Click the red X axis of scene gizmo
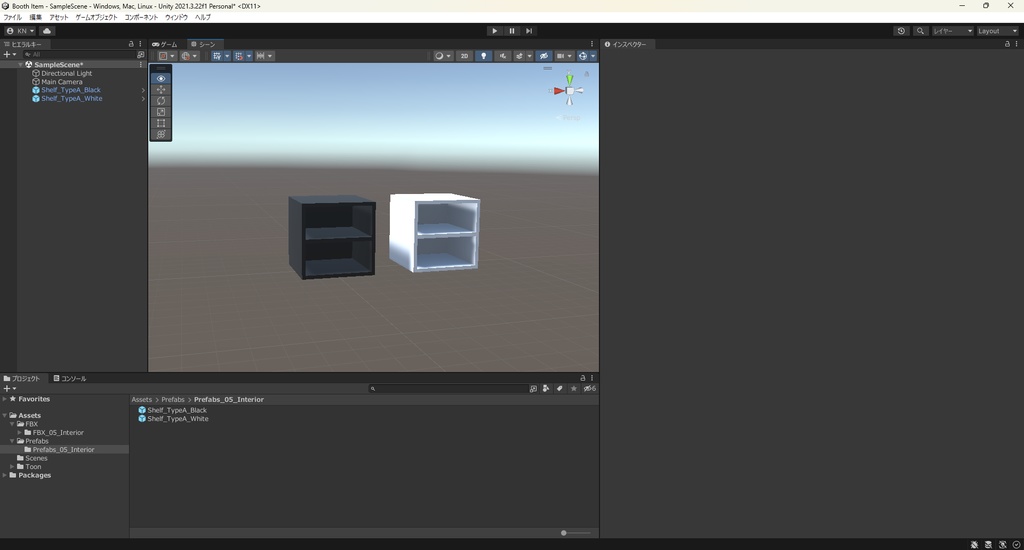 (x=558, y=91)
